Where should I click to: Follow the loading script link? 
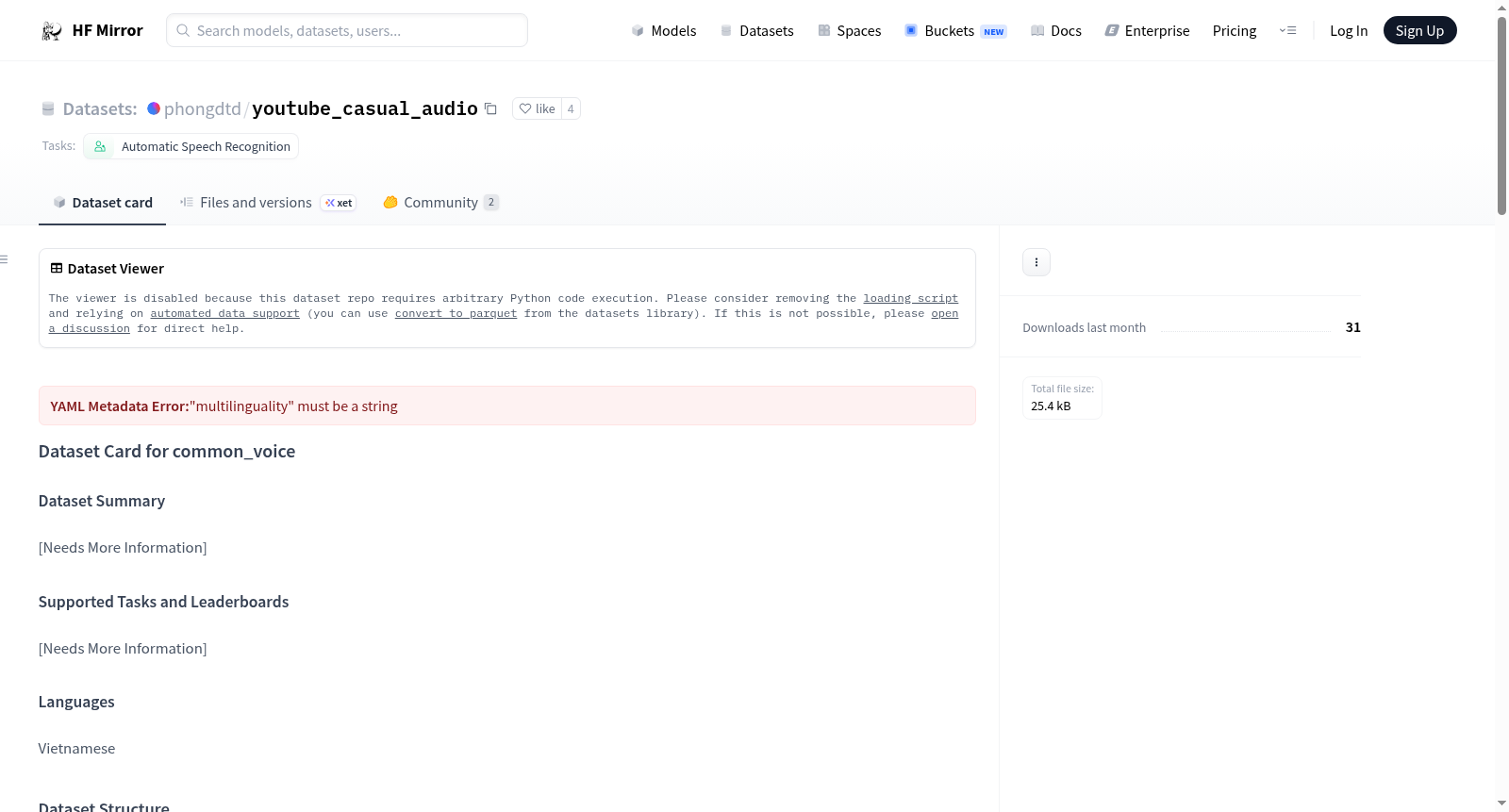click(910, 298)
